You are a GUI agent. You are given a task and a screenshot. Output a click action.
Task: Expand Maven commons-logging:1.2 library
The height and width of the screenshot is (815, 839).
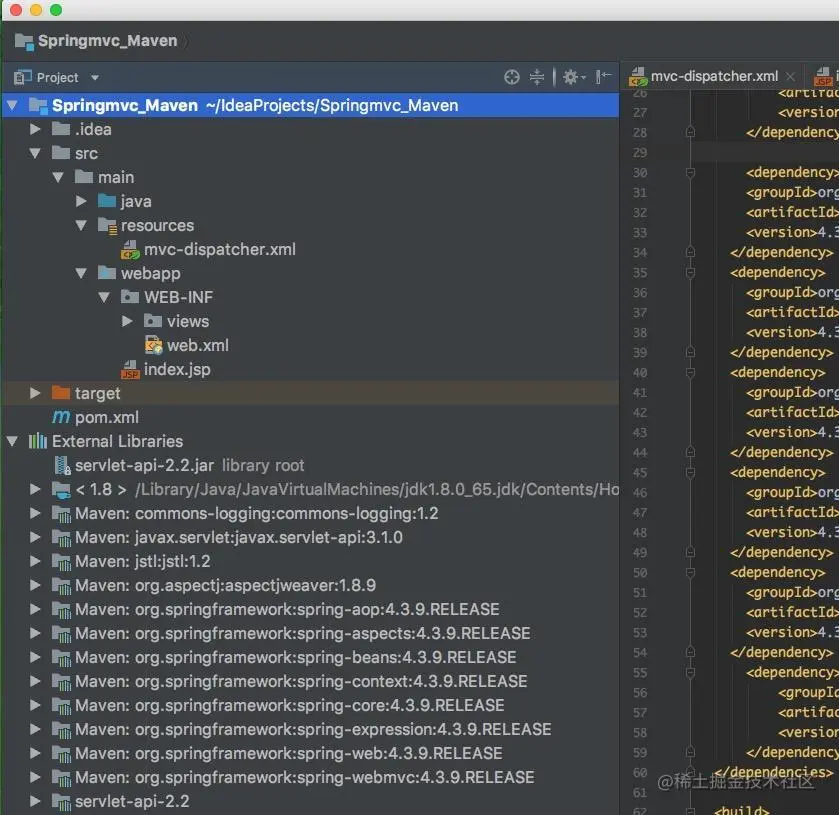point(35,513)
